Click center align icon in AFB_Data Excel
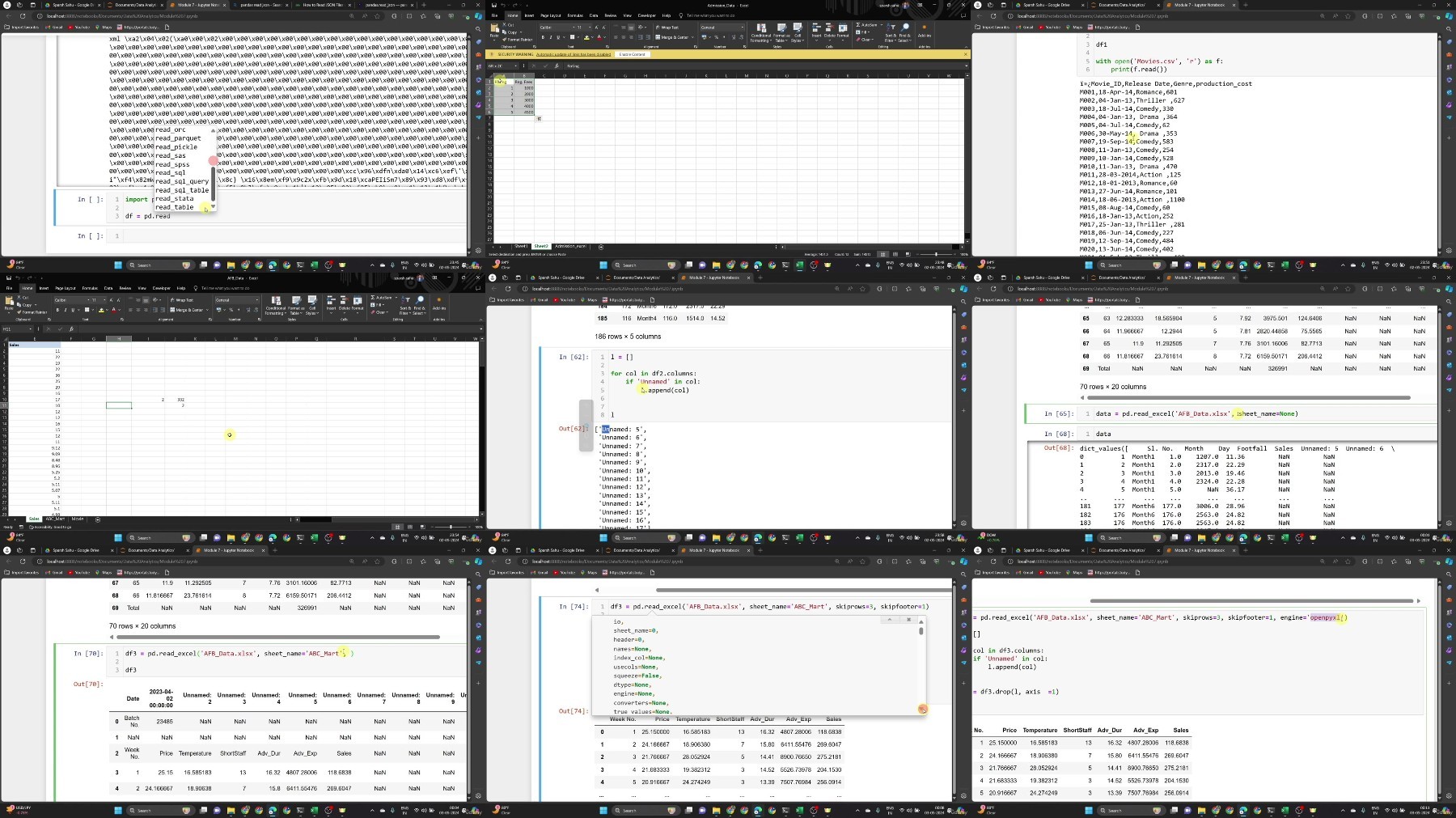 pos(138,310)
